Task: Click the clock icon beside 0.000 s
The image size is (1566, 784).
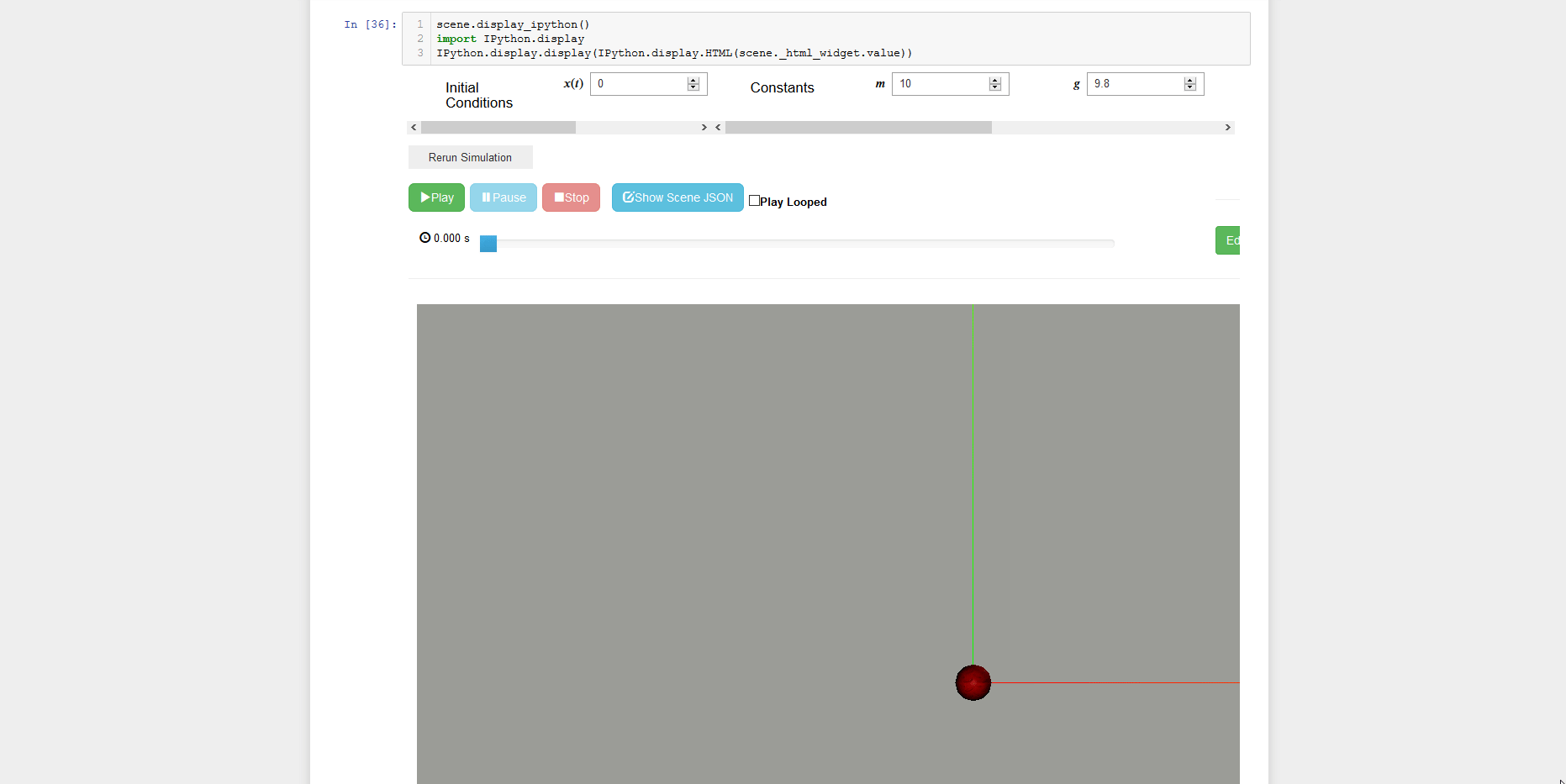Action: click(424, 238)
